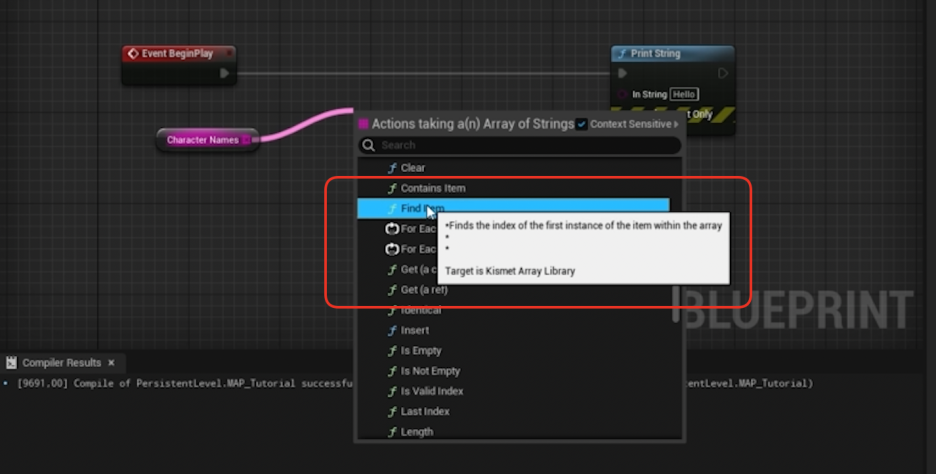
Task: Click the Print String input execution pin
Action: (x=623, y=73)
